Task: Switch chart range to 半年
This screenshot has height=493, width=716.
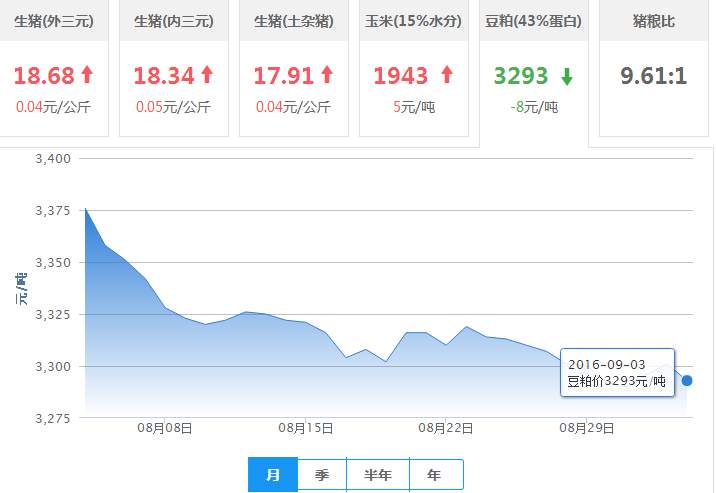Action: click(378, 475)
